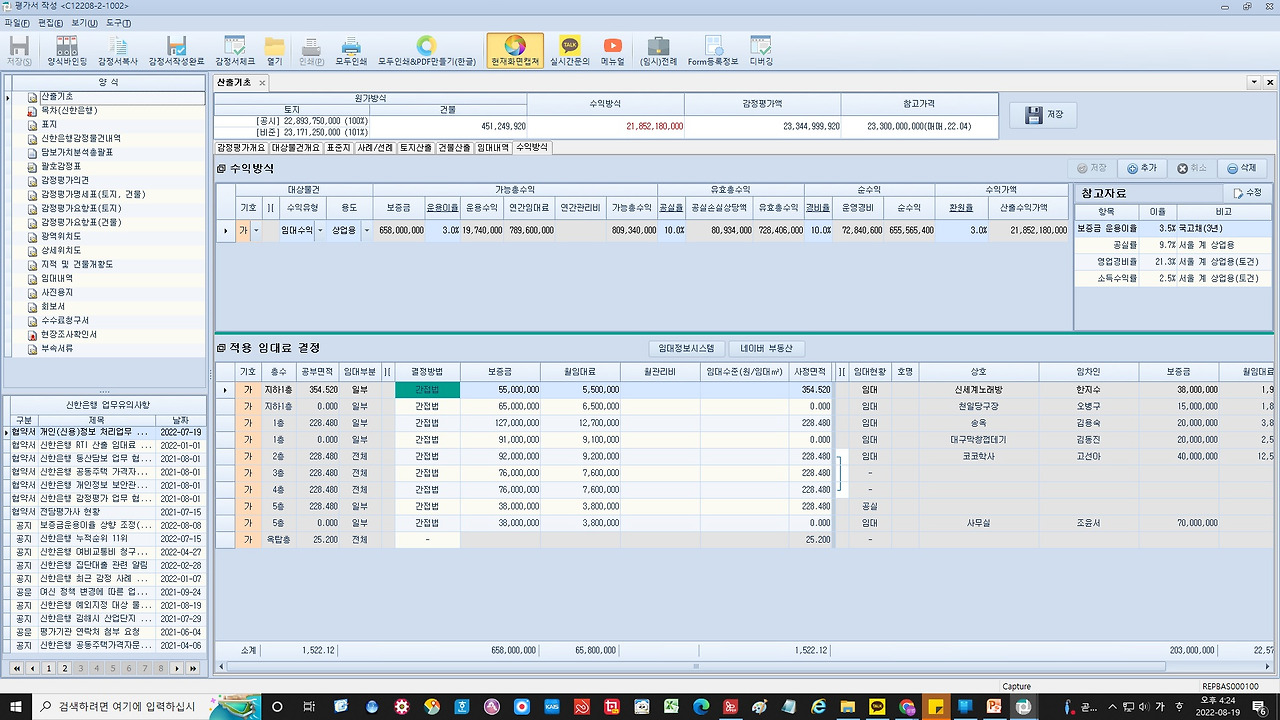Select 담보가치분석총괄표 in the form tree
The image size is (1280, 720).
(76, 152)
